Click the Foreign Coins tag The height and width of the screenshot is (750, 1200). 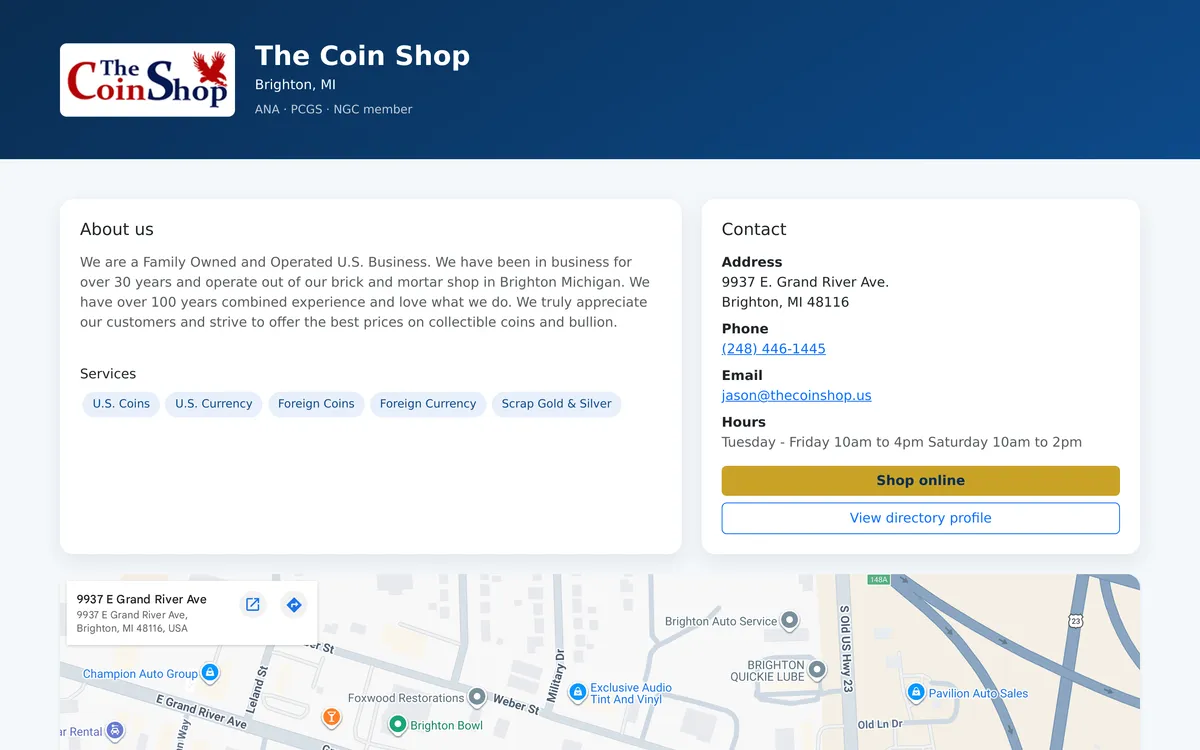pyautogui.click(x=316, y=404)
